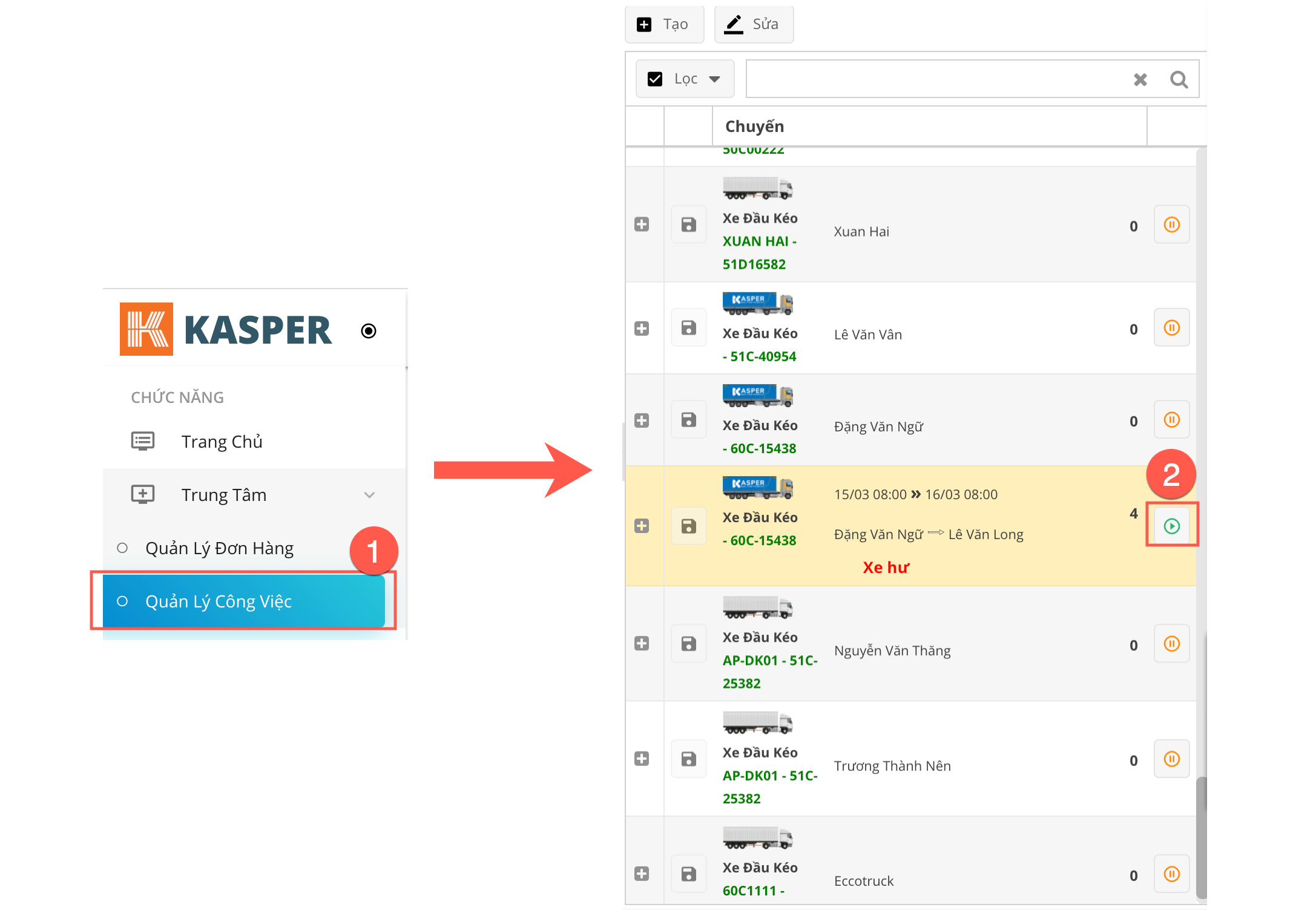The height and width of the screenshot is (916, 1316).
Task: Click the pause icon in Trương Thành Nên row
Action: (1171, 759)
